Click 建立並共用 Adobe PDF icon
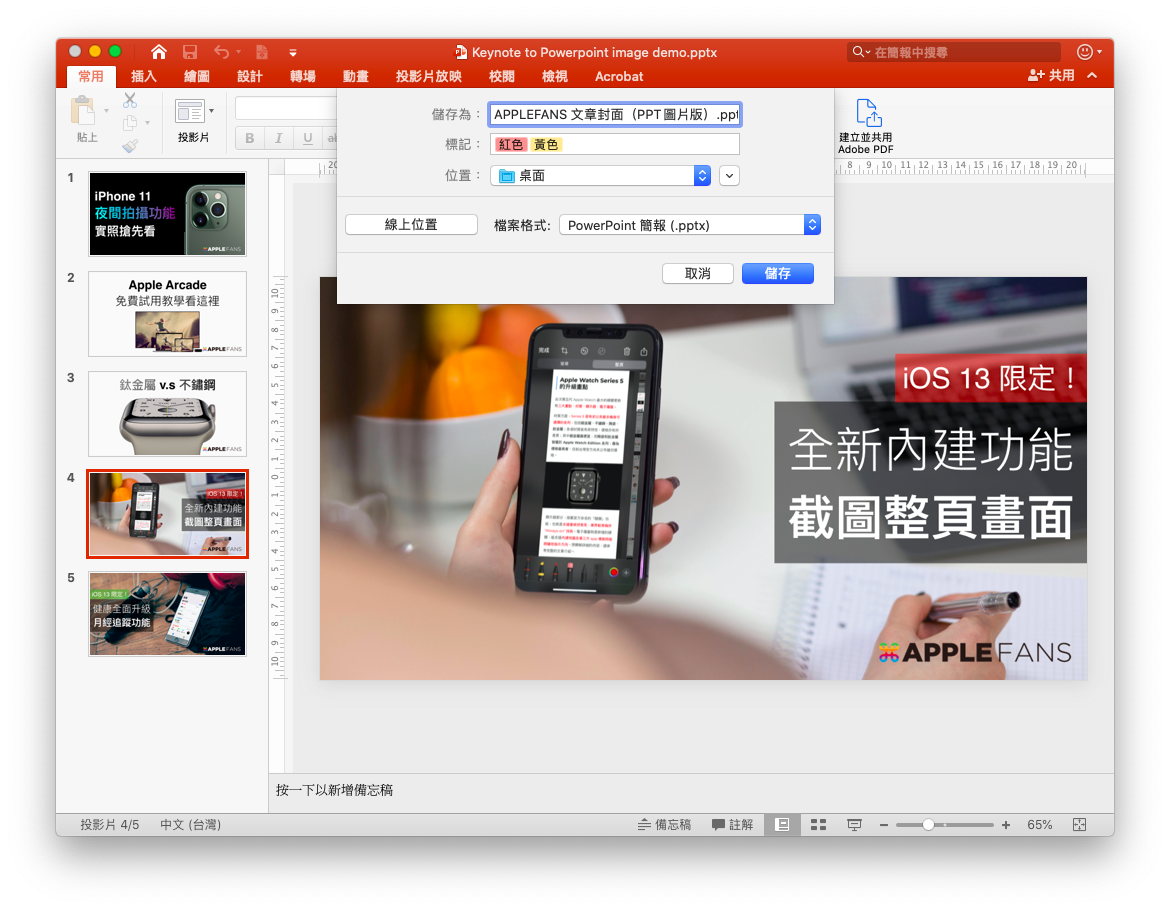This screenshot has height=910, width=1170. click(869, 113)
